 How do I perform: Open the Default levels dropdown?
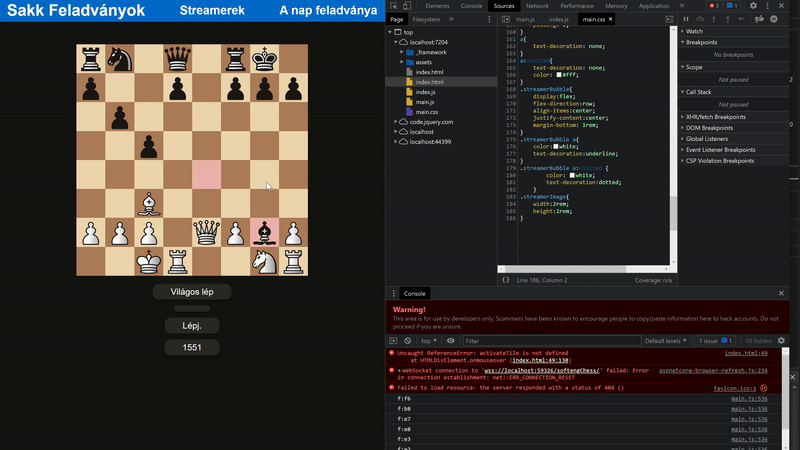point(665,341)
